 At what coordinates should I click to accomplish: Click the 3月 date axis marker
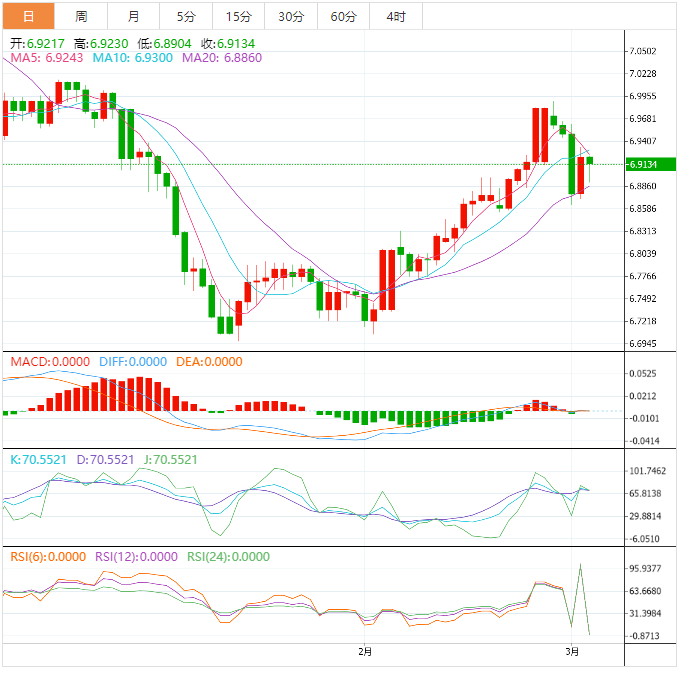(572, 651)
